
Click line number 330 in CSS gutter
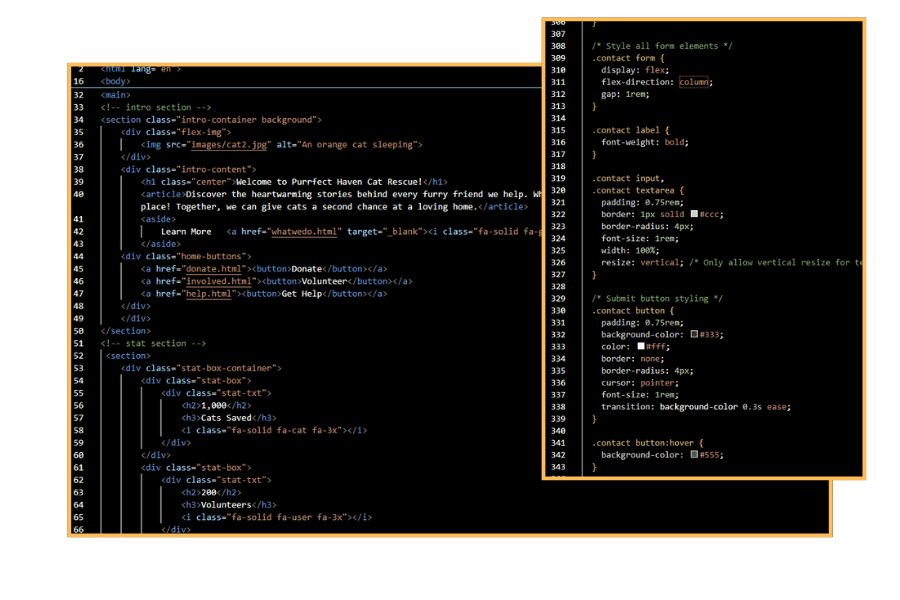pos(558,310)
